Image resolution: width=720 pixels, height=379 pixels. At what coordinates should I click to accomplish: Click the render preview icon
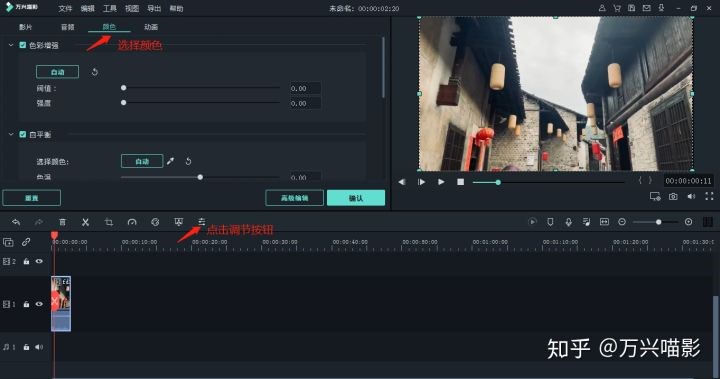coord(532,222)
